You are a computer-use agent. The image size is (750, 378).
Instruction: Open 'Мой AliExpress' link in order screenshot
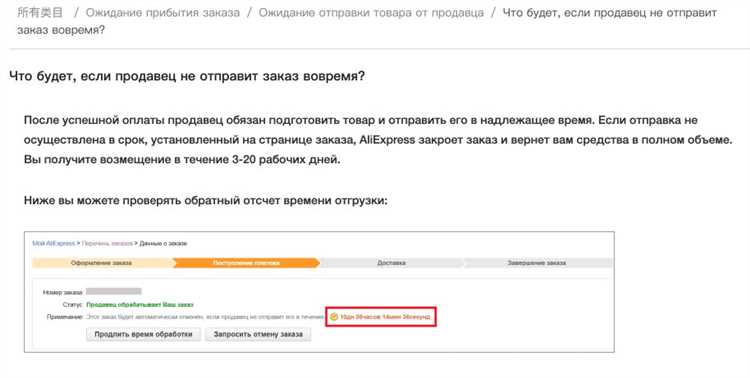coord(54,243)
